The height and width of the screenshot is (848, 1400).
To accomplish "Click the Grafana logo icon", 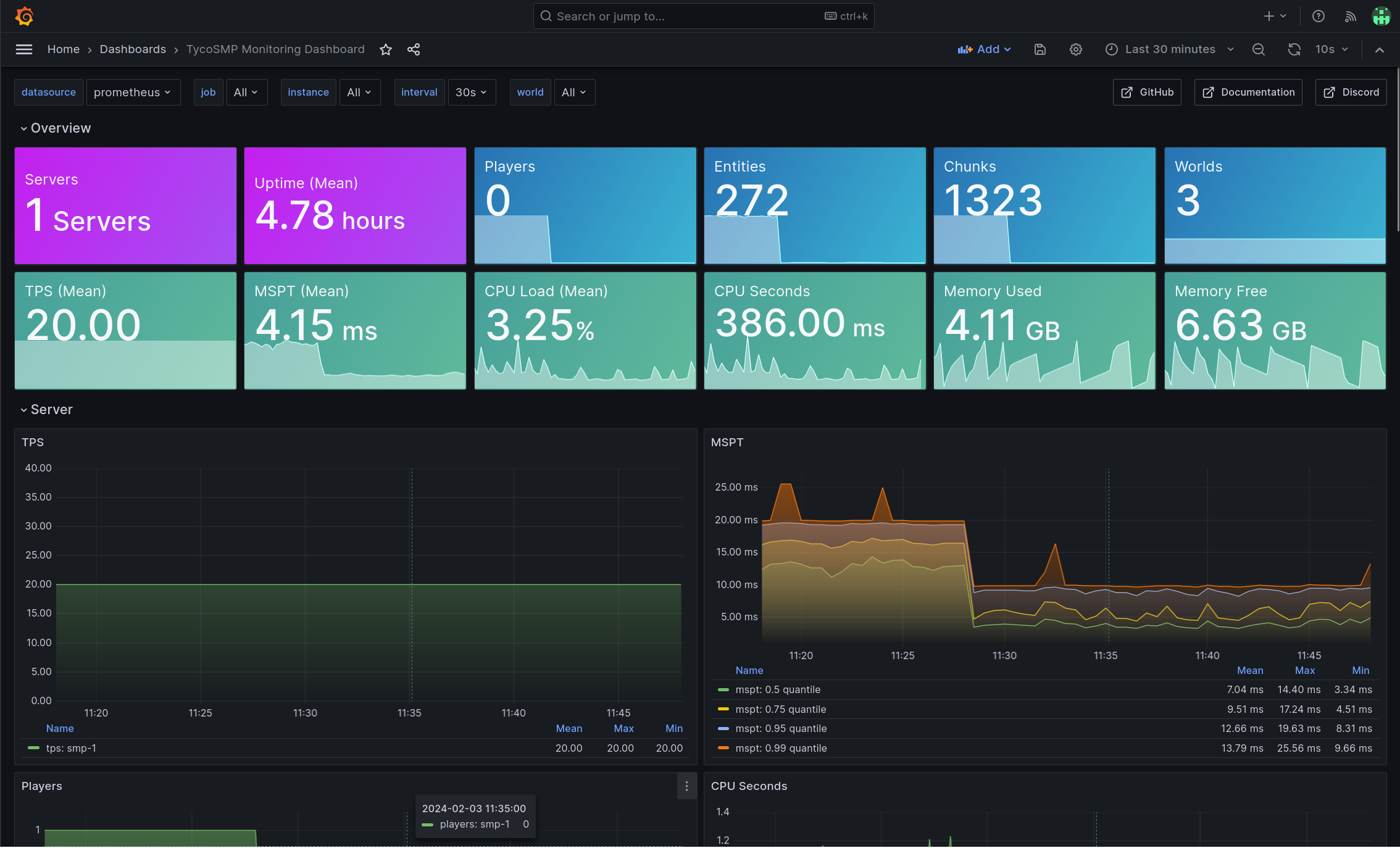I will (x=25, y=16).
